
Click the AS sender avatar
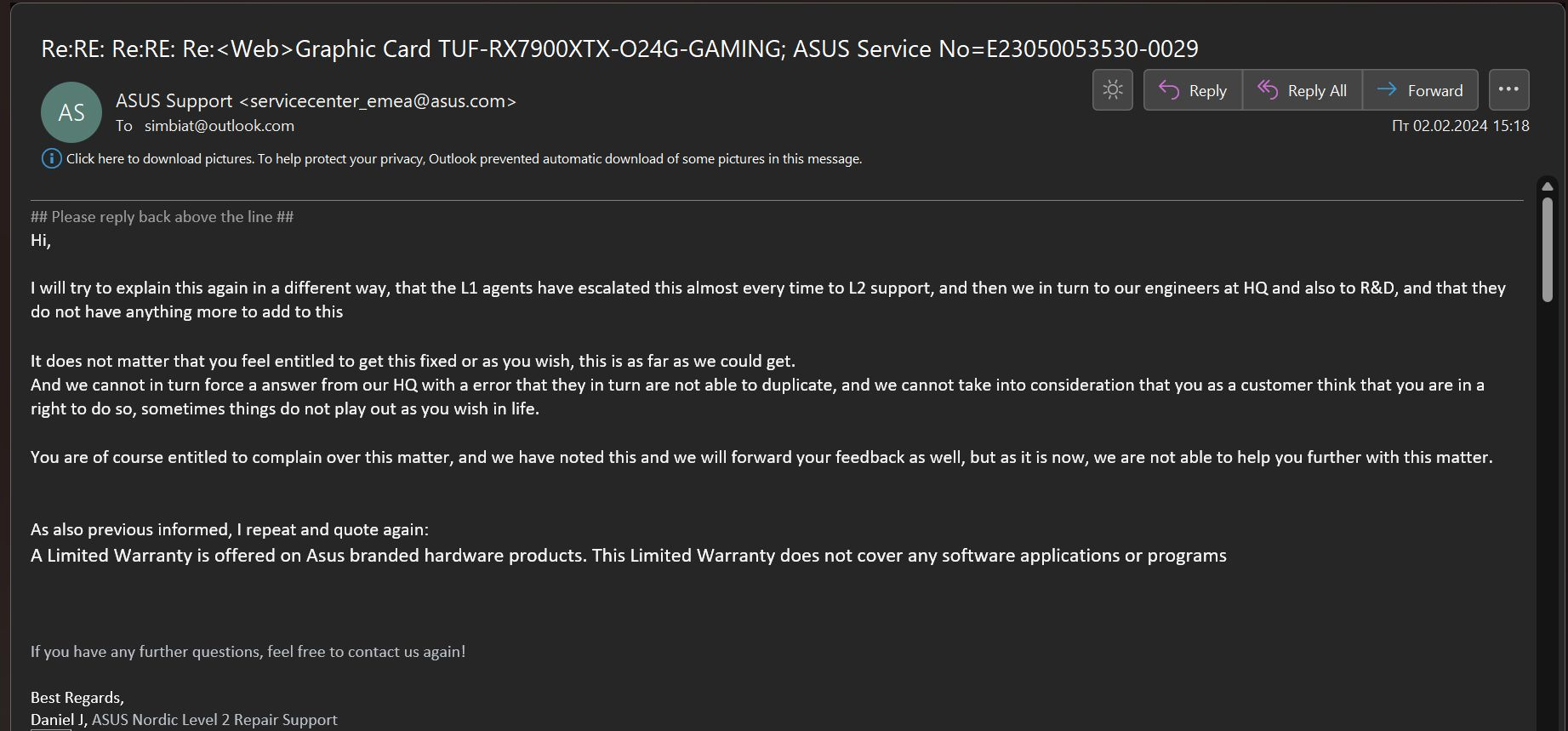tap(71, 112)
